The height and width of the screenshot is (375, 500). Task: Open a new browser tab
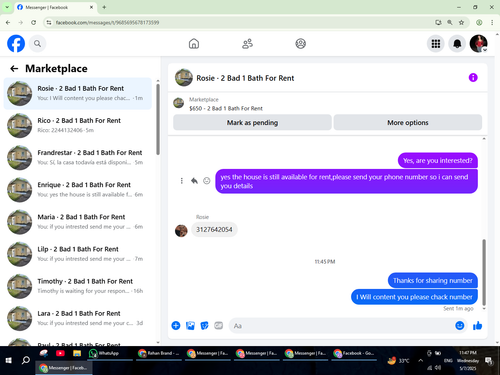[104, 7]
